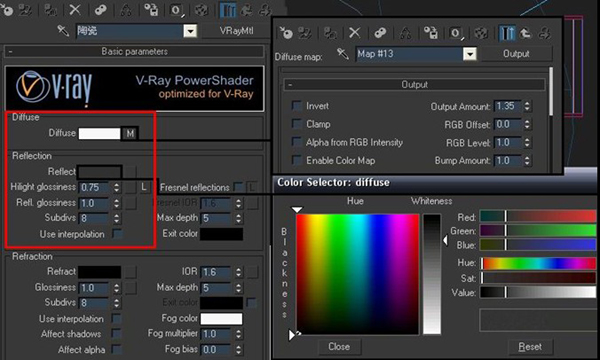Toggle Show Map in Viewport in left toolbar
The width and height of the screenshot is (600, 360).
point(202,10)
